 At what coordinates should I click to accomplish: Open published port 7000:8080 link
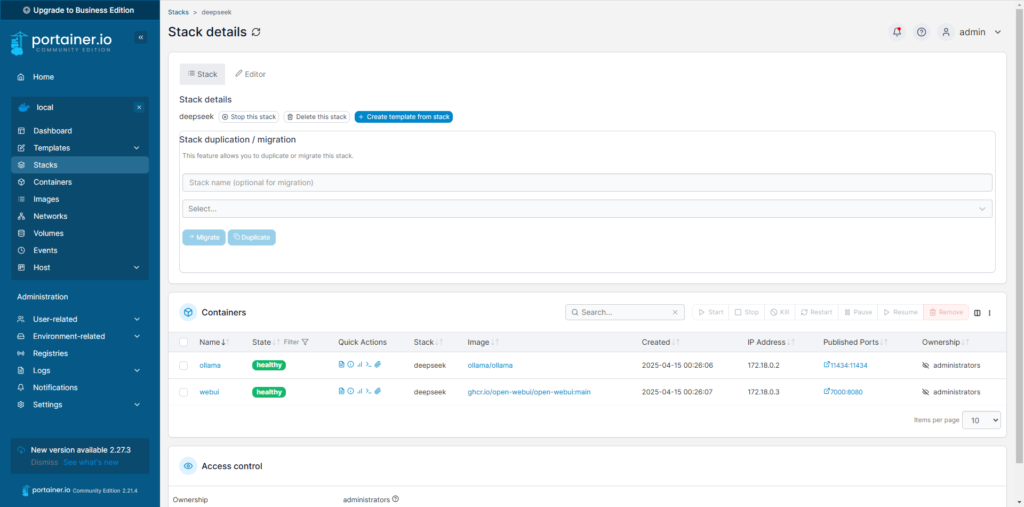coord(843,392)
